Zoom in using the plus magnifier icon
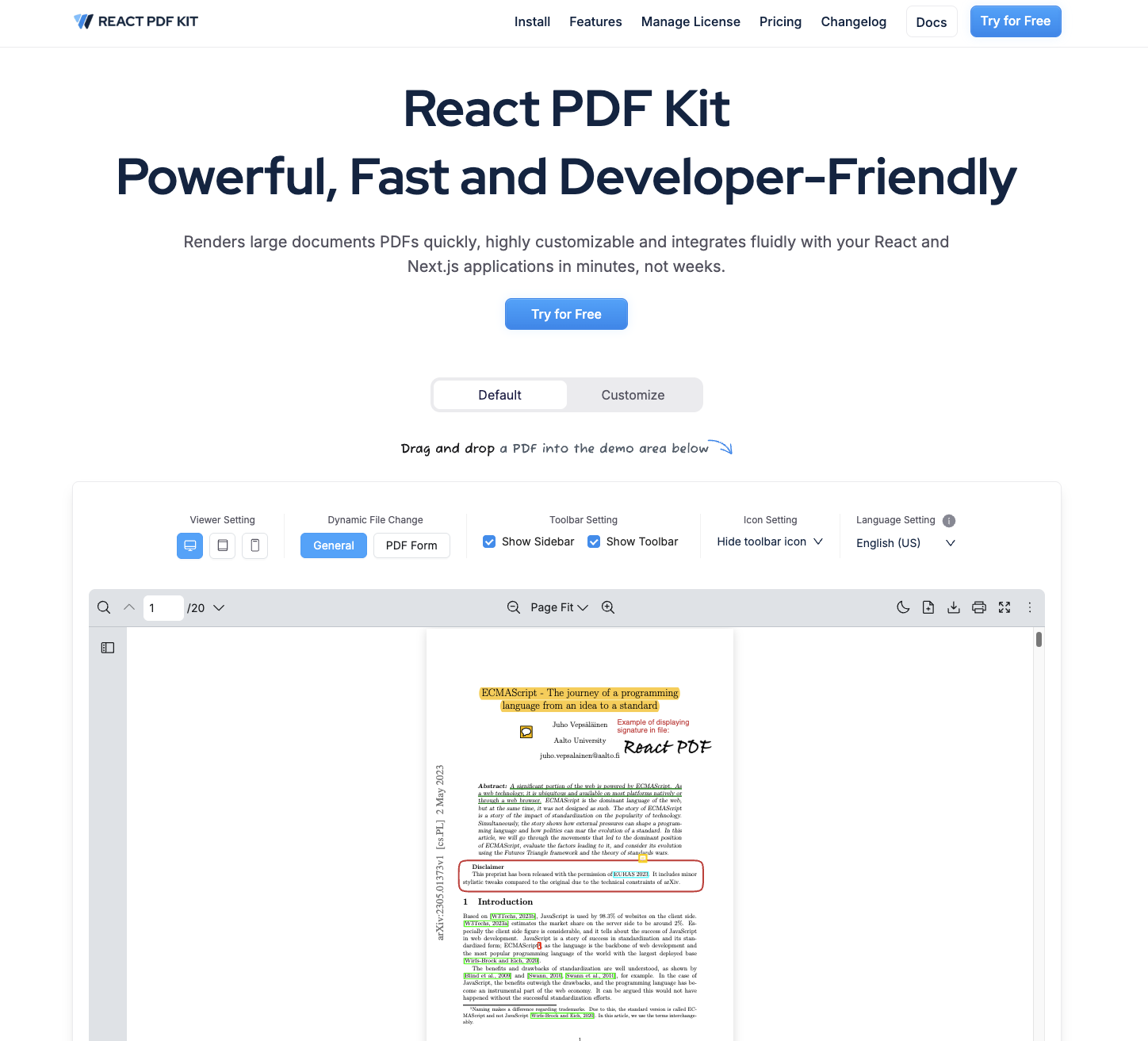 click(x=608, y=607)
